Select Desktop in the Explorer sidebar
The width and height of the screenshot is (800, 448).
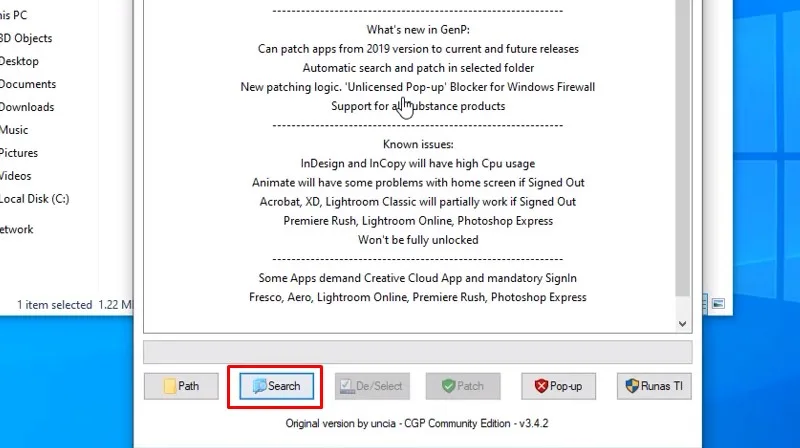pyautogui.click(x=20, y=61)
